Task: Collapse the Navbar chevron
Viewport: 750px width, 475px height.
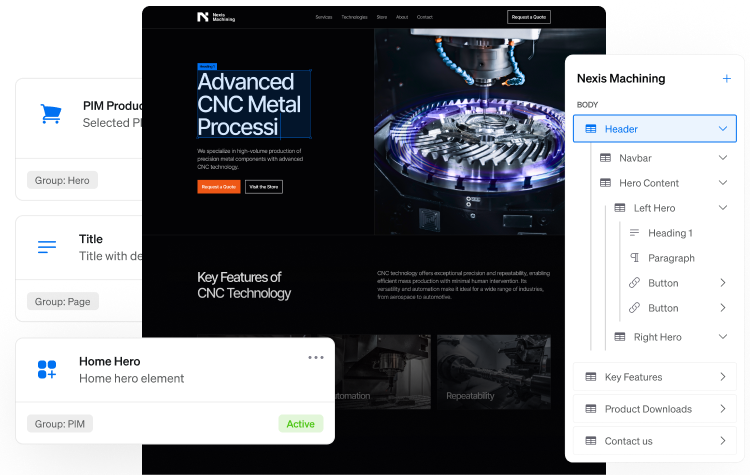Action: tap(723, 157)
